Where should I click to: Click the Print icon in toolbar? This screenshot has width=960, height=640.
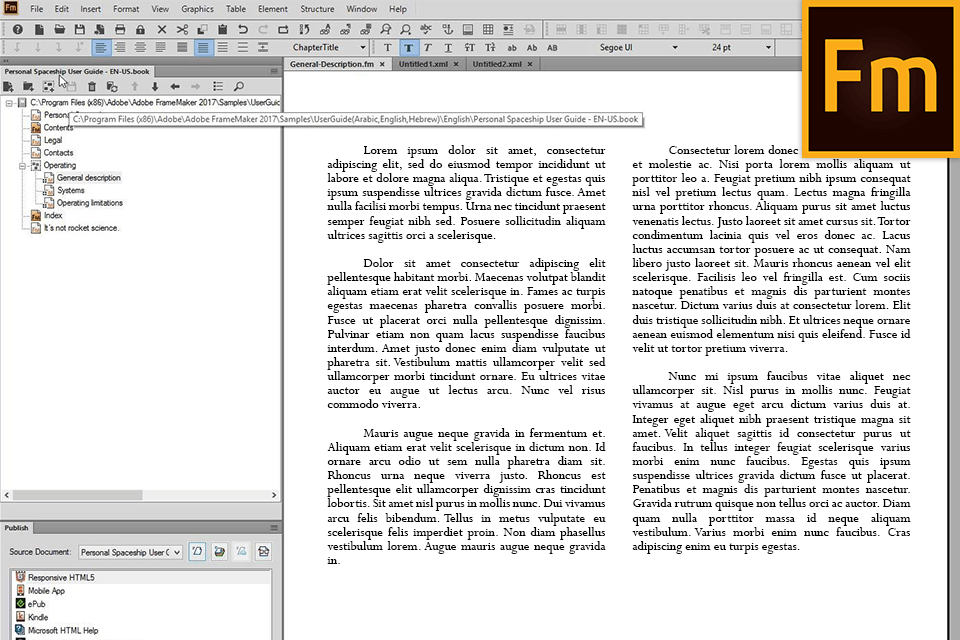coord(120,29)
